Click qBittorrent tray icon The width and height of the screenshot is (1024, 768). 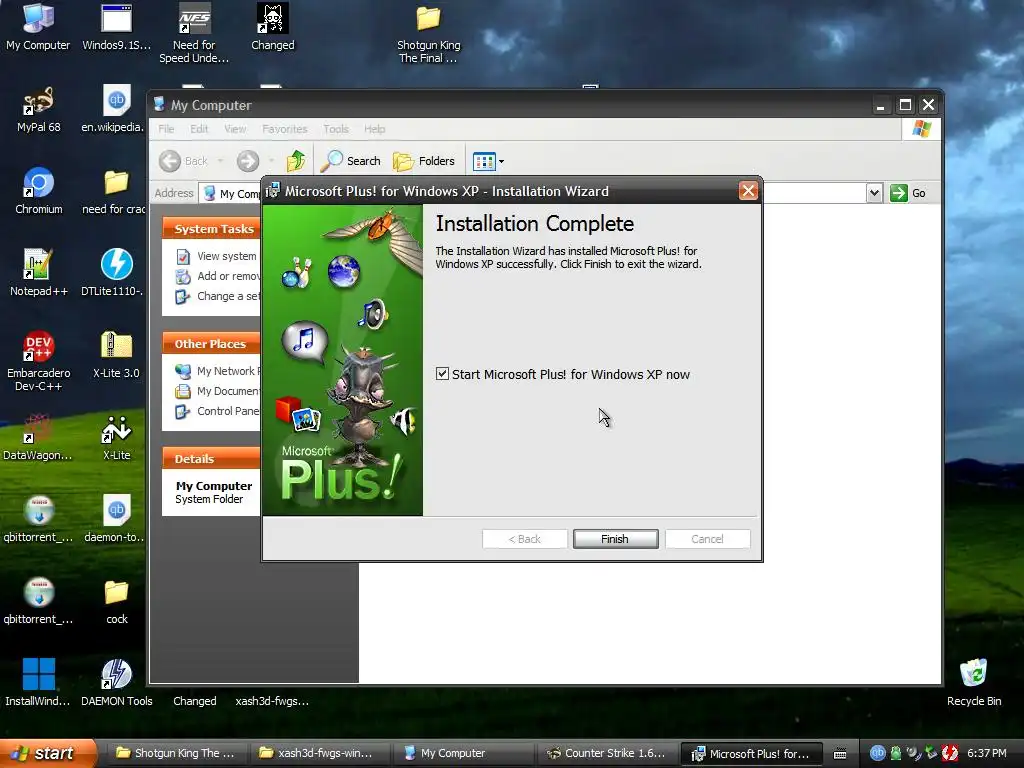(877, 753)
